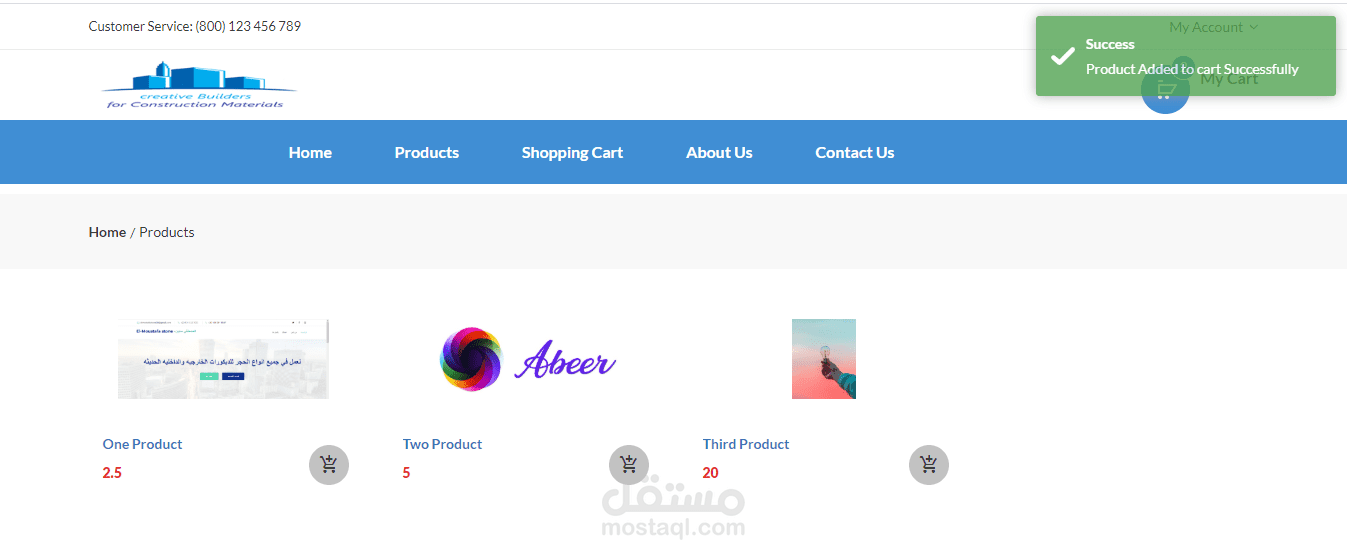The height and width of the screenshot is (551, 1347).
Task: Open the Home menu item
Action: tap(310, 153)
